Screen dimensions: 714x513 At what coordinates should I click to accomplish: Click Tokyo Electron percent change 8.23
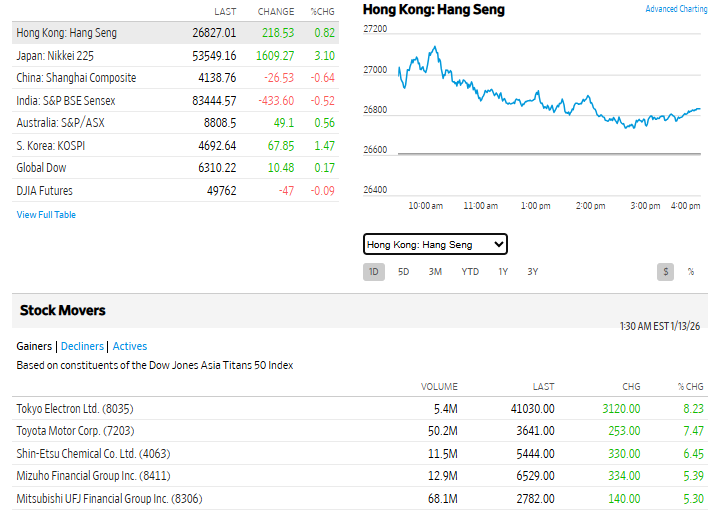pyautogui.click(x=693, y=409)
